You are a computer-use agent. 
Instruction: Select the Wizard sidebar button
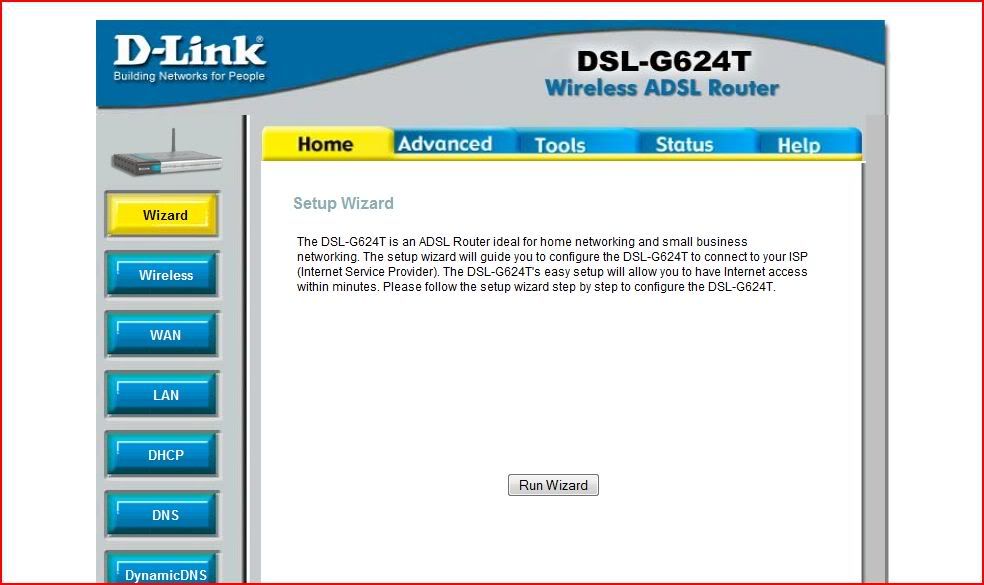pyautogui.click(x=163, y=215)
